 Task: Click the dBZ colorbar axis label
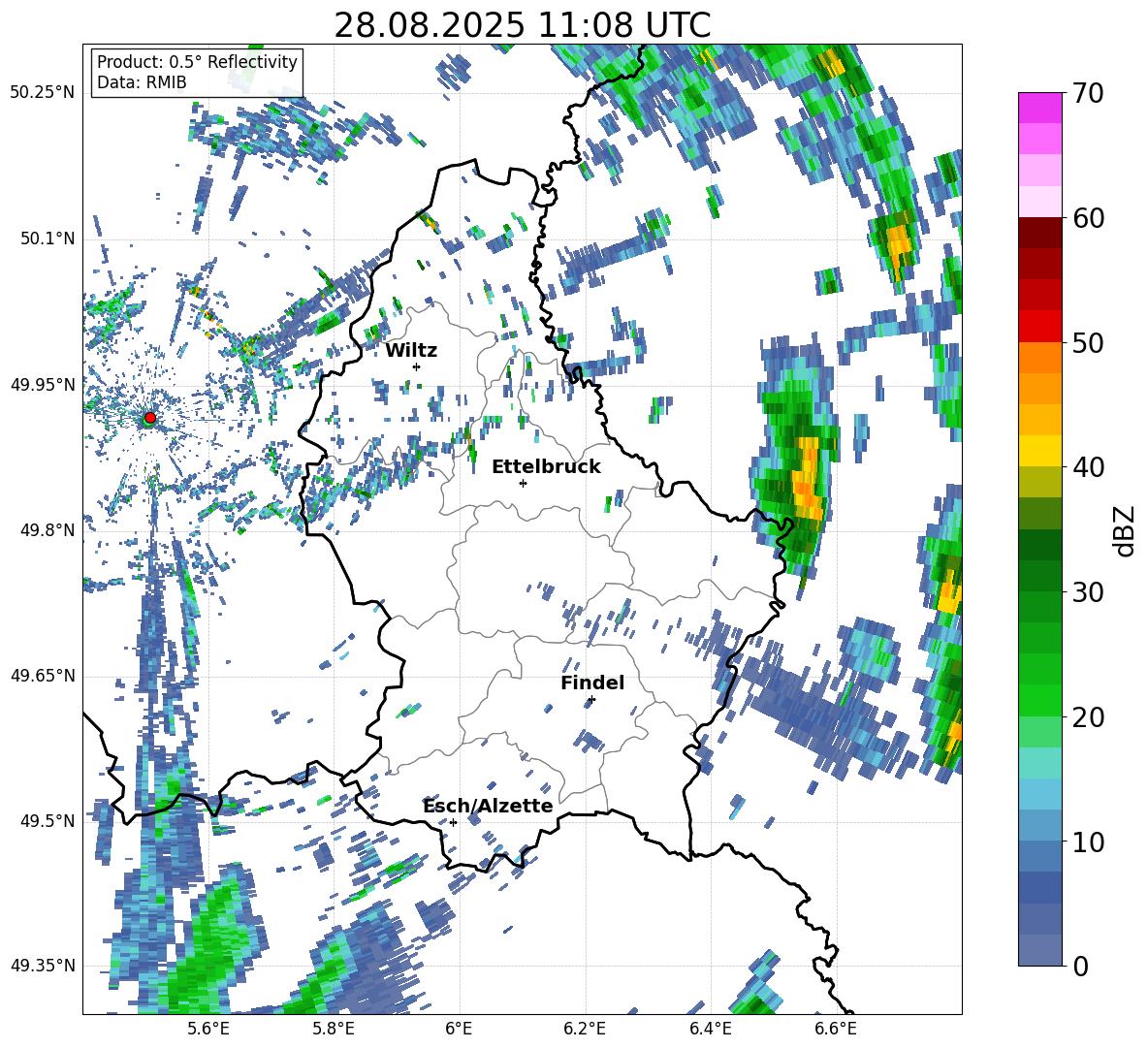click(1126, 530)
